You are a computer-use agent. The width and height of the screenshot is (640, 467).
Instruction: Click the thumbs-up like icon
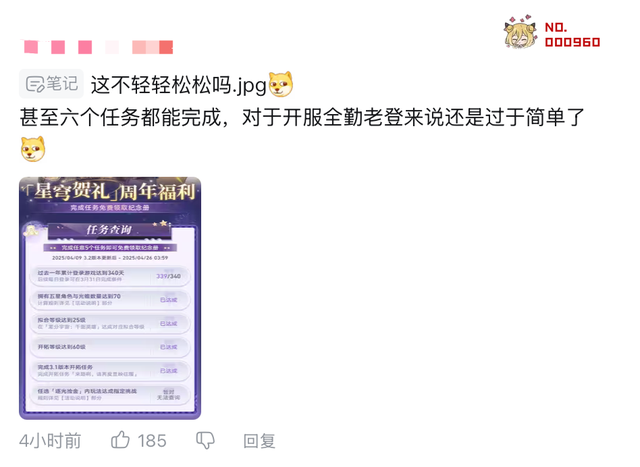point(120,440)
